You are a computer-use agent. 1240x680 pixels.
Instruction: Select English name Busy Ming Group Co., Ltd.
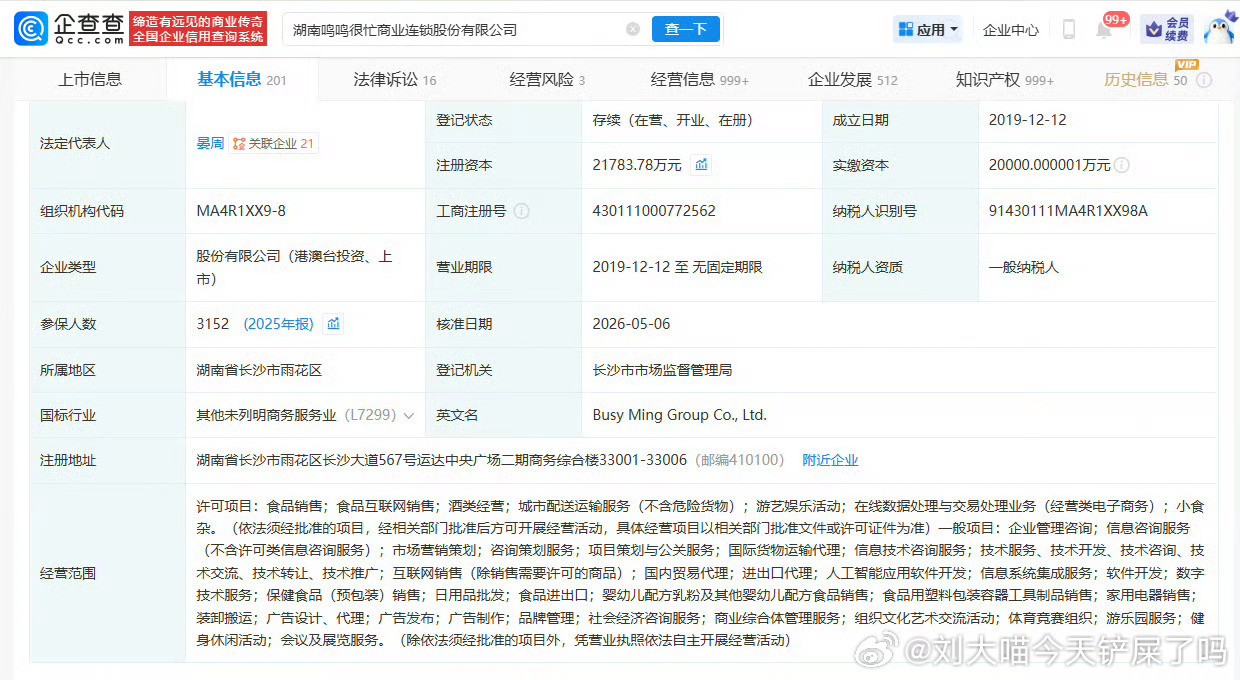(x=680, y=414)
